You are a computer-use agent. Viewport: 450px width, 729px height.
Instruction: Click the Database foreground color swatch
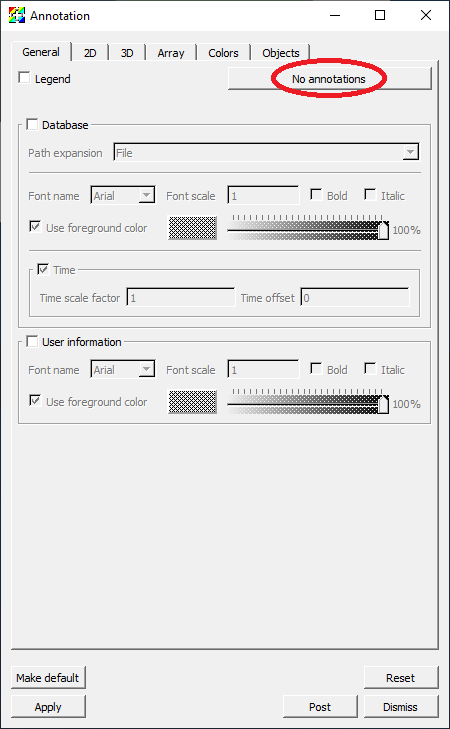click(x=192, y=228)
